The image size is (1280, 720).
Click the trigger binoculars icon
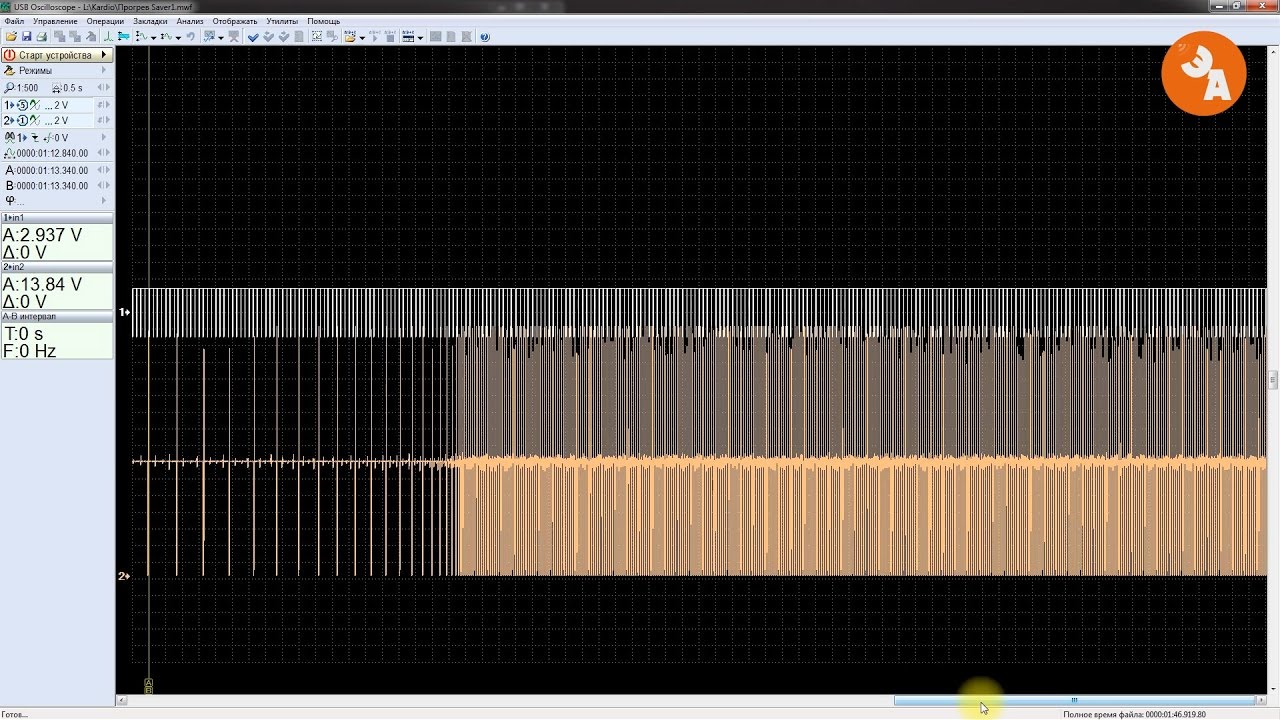point(10,138)
